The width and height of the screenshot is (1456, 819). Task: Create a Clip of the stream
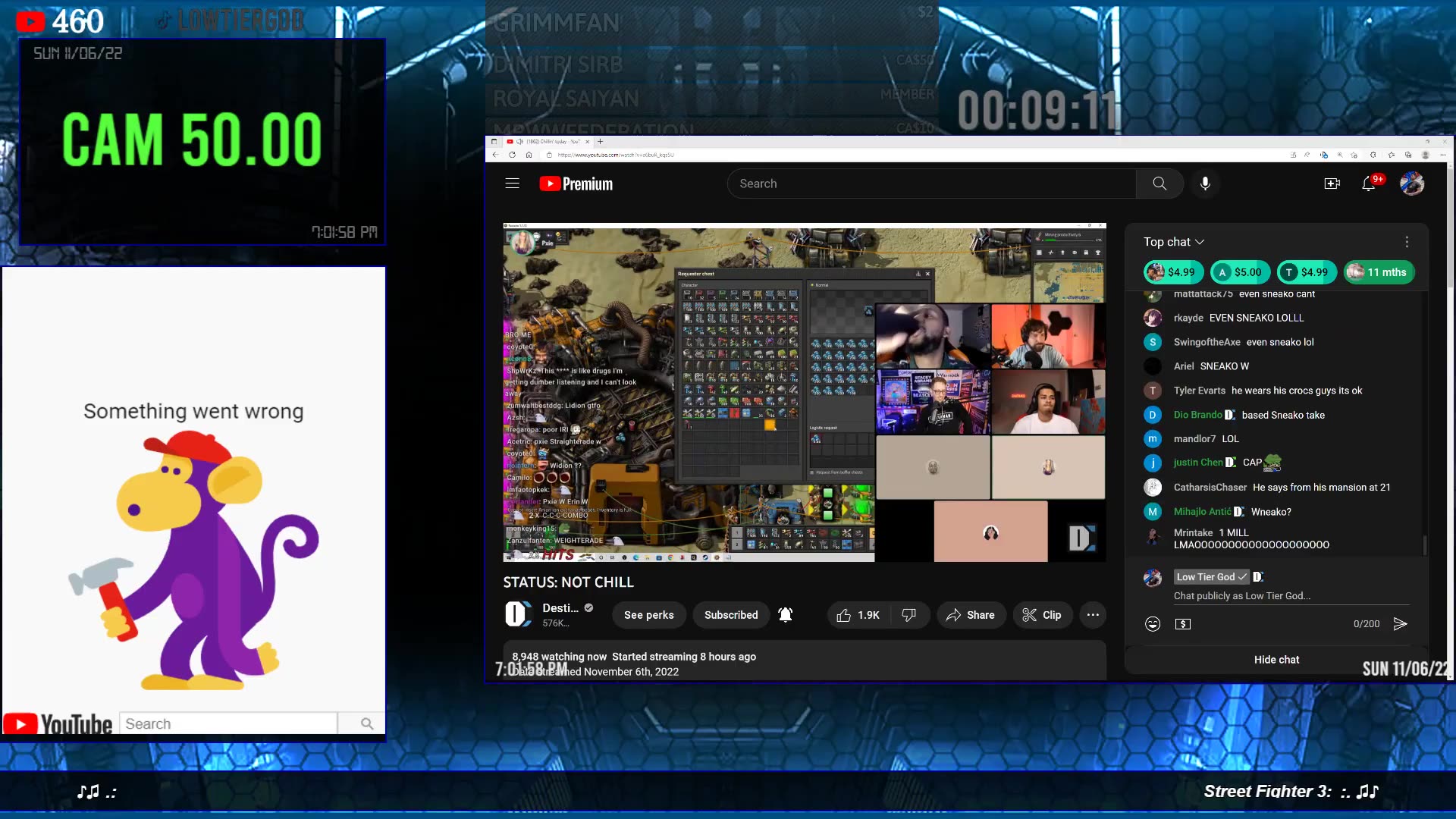(1042, 615)
